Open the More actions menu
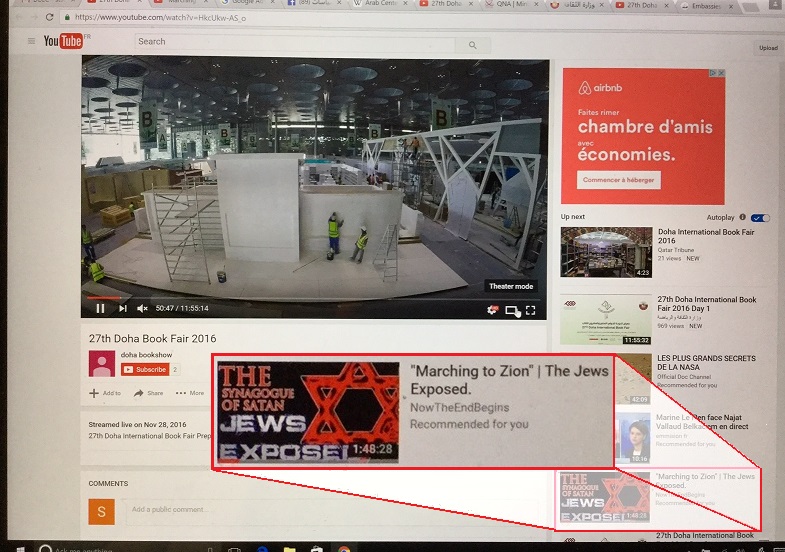The width and height of the screenshot is (785, 552). click(190, 393)
